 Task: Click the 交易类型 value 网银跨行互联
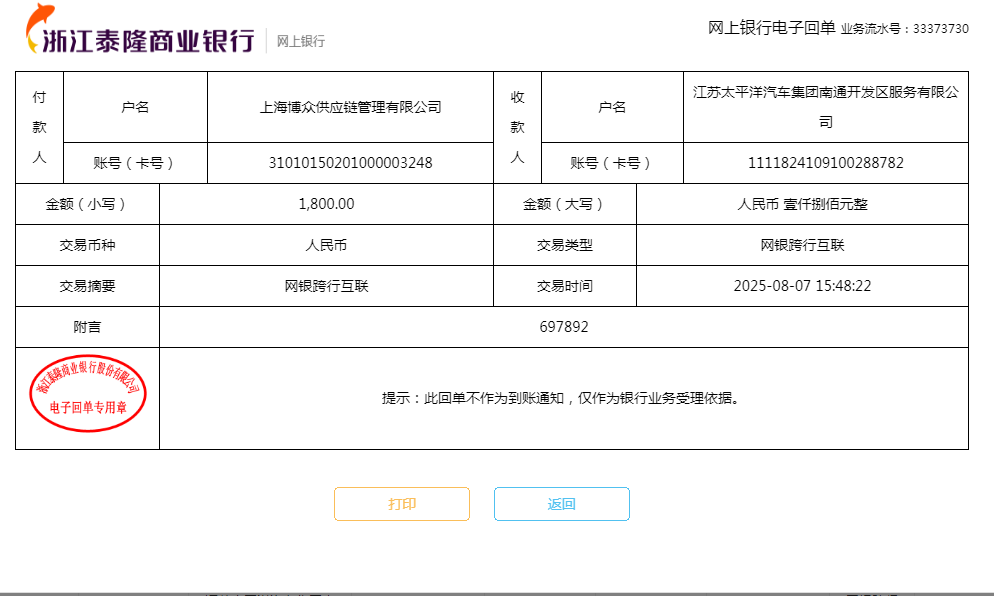(x=802, y=245)
